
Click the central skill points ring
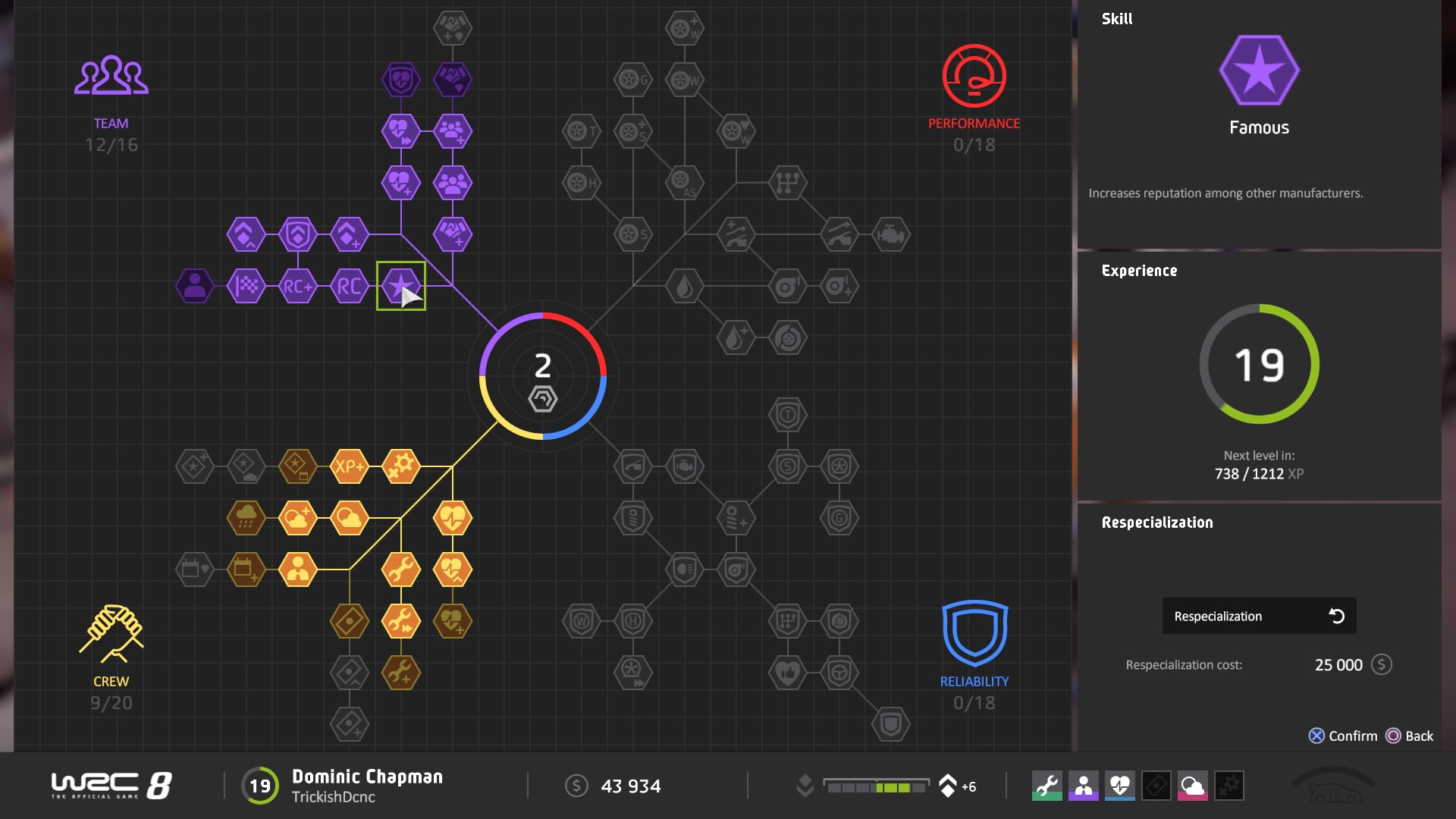[x=543, y=375]
